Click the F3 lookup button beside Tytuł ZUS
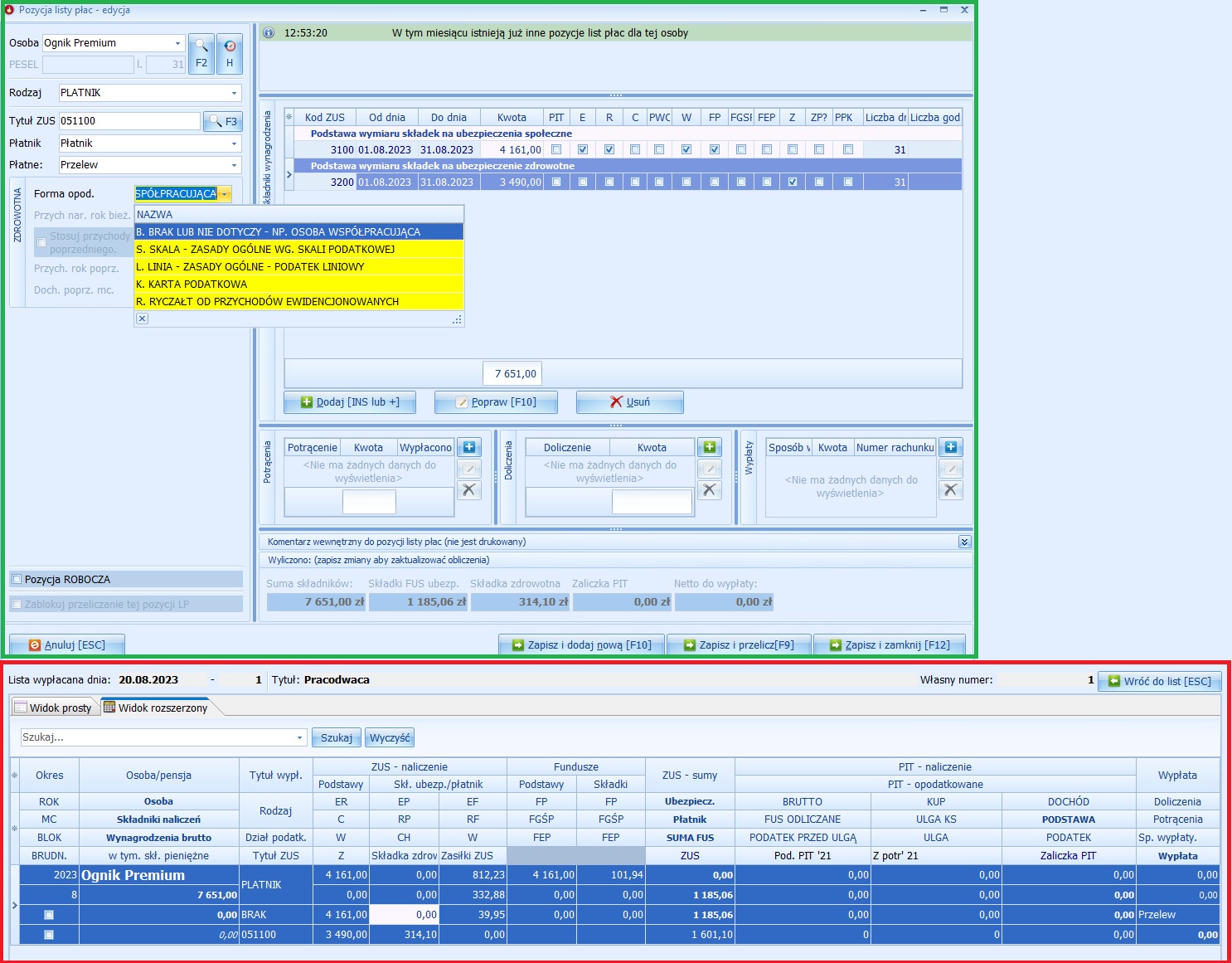 [223, 121]
